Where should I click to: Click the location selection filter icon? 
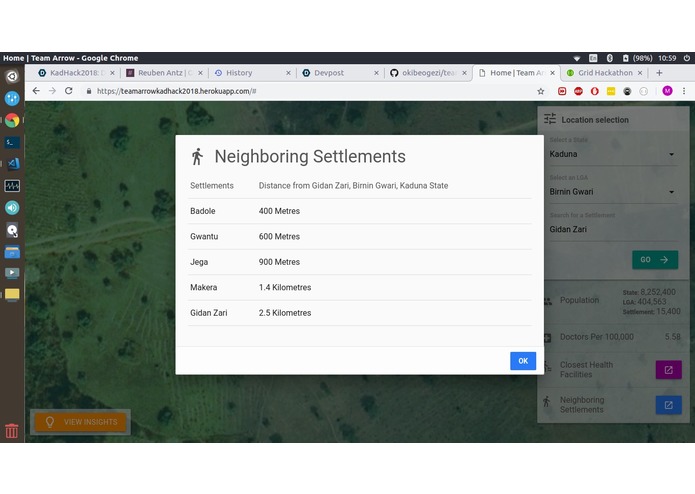tap(550, 119)
